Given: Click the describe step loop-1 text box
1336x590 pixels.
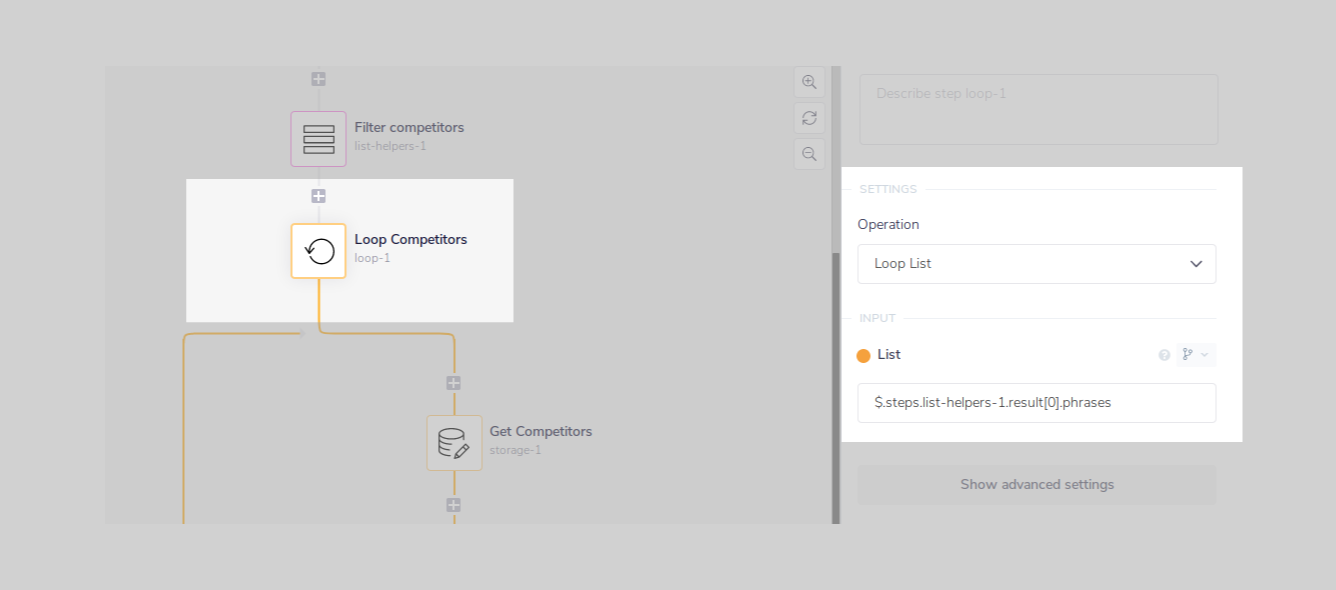Looking at the screenshot, I should coord(1038,109).
